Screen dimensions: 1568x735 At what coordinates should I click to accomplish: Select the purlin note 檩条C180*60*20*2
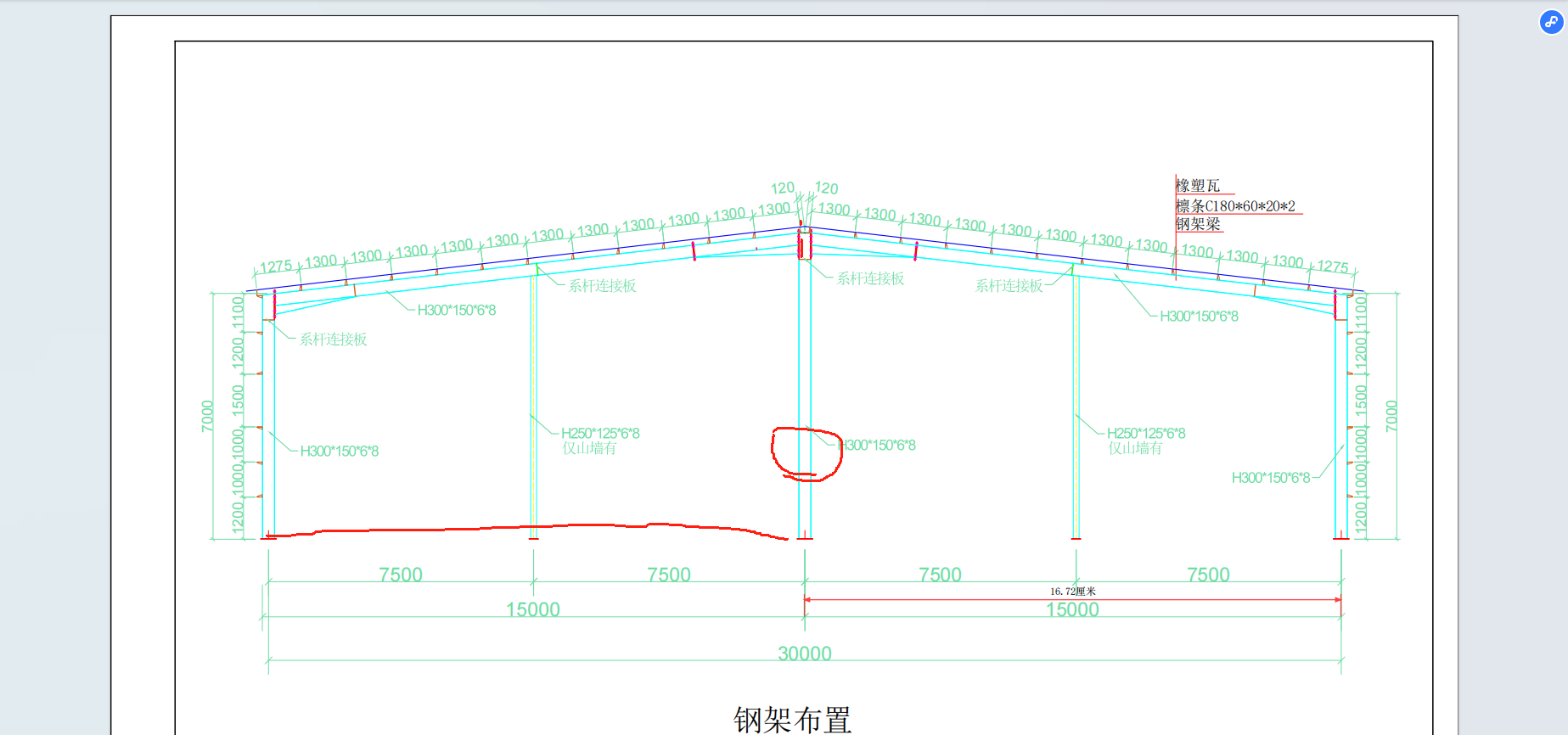pos(1235,206)
